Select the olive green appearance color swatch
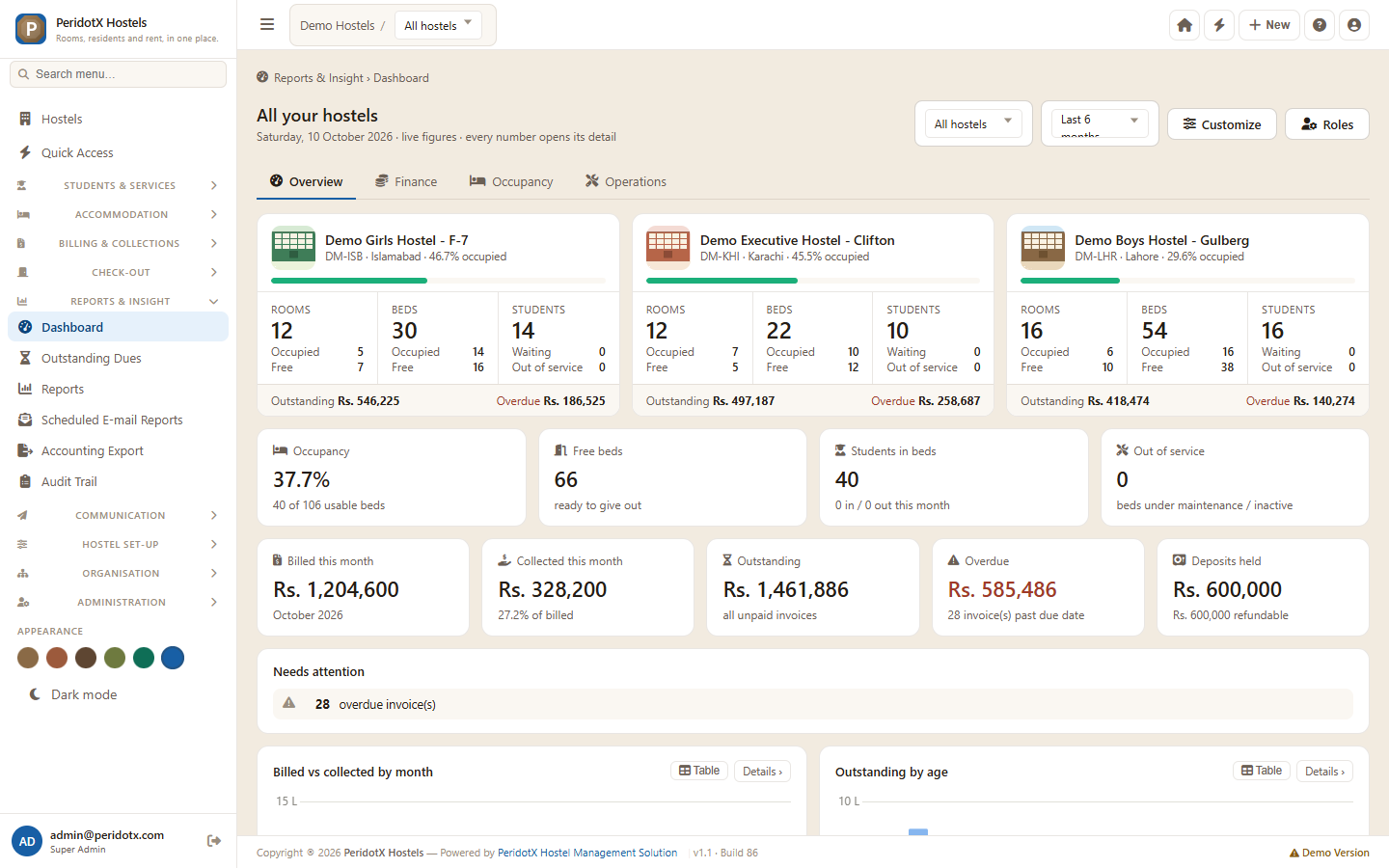Screen dimensions: 1389x868 (115, 658)
